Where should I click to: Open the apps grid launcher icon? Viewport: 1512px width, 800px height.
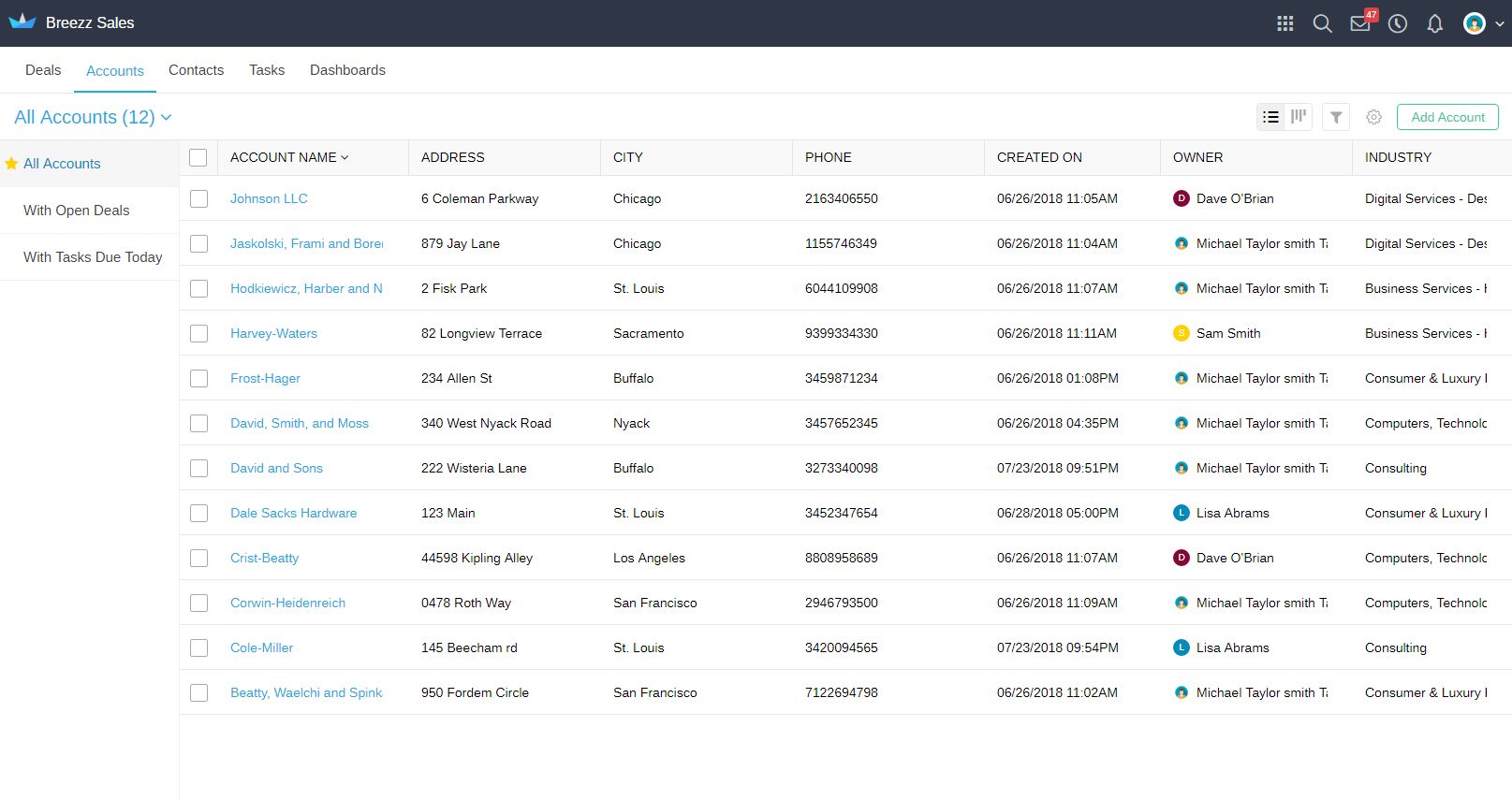(x=1284, y=23)
